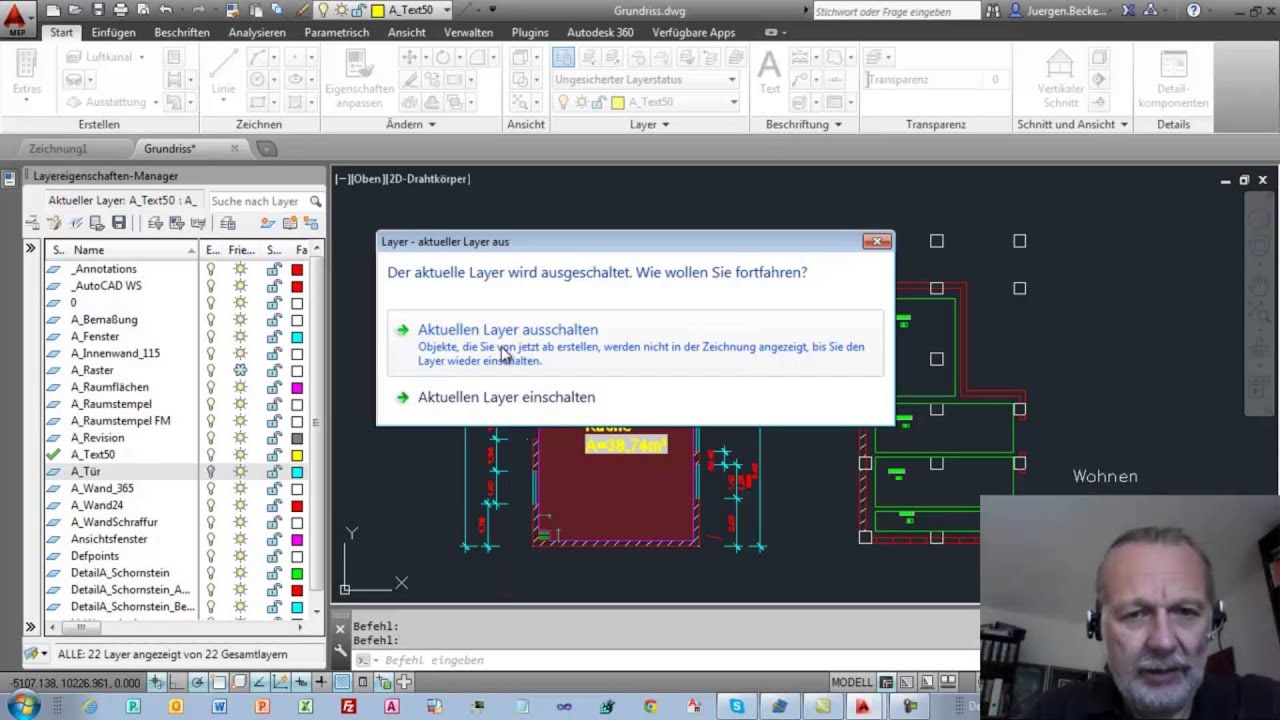This screenshot has width=1280, height=720.
Task: Expand the Beschriftung ribbon panel
Action: tap(804, 124)
